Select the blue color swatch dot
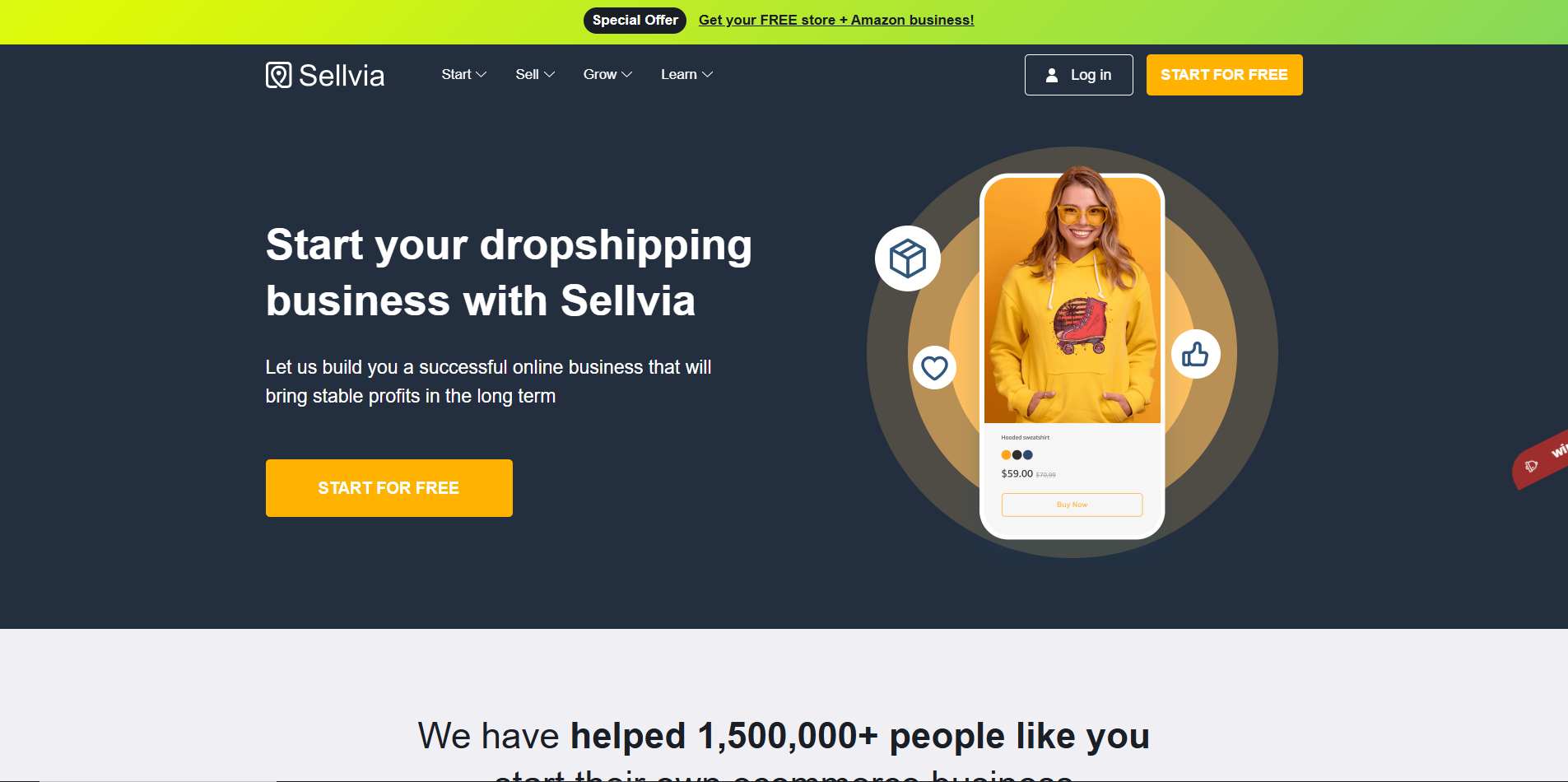Viewport: 1568px width, 782px height. (1027, 454)
